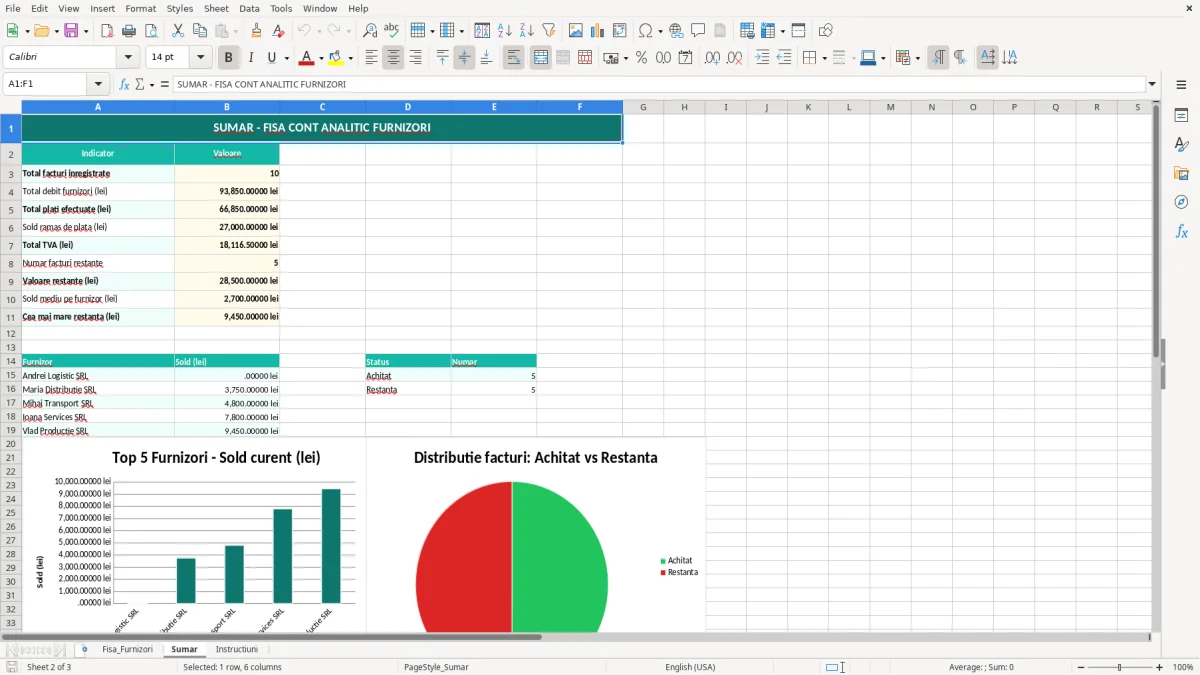Open Background Color dropdown arrow
This screenshot has height=675, width=1200.
coord(350,58)
